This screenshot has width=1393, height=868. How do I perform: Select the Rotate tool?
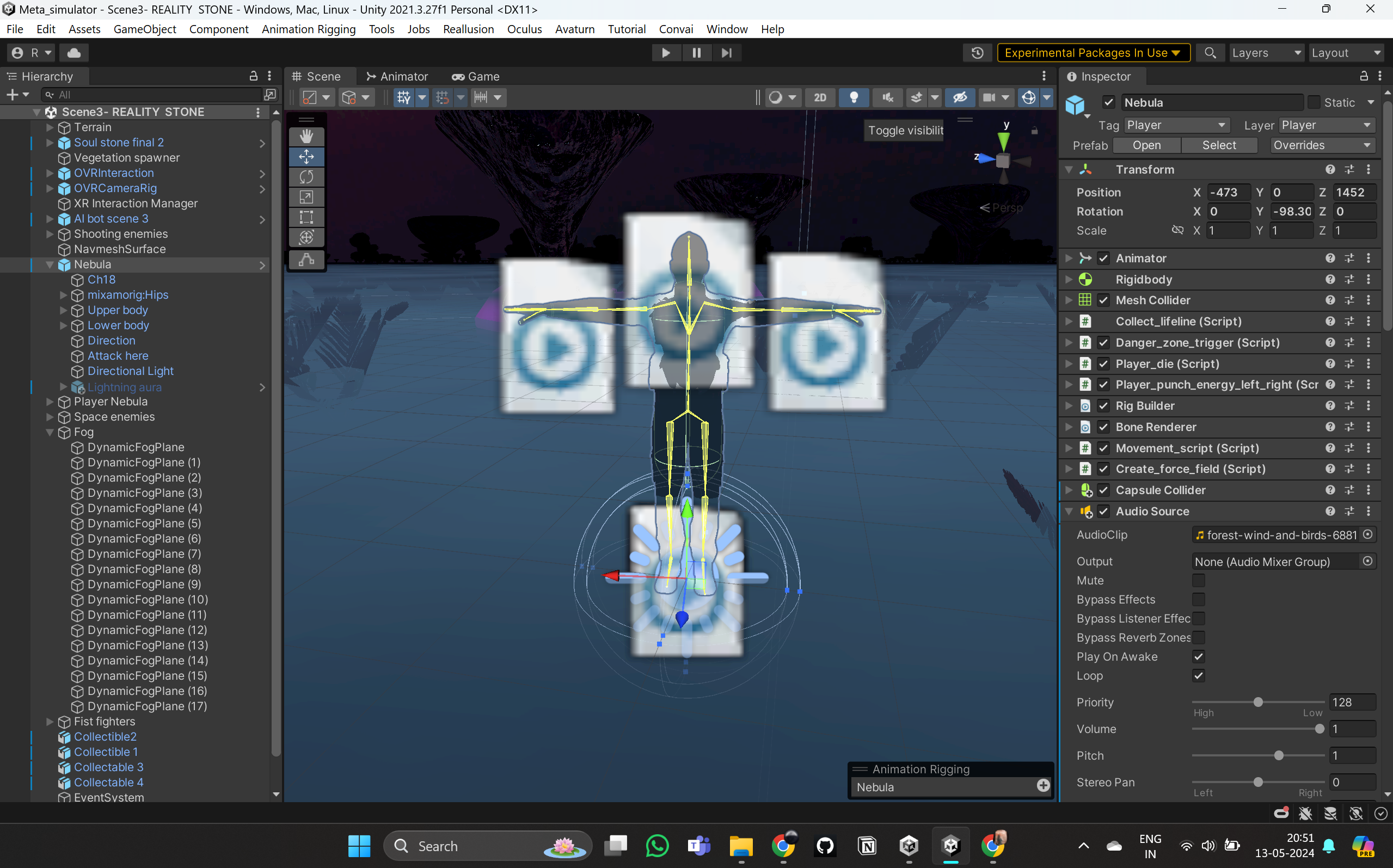point(306,177)
